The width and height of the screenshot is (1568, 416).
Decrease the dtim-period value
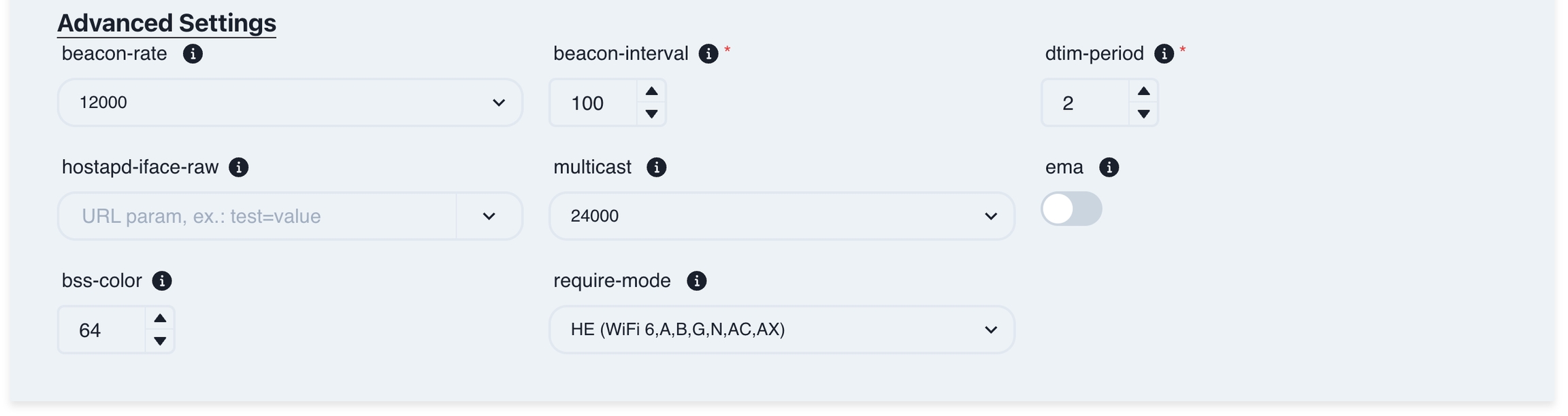[x=1143, y=114]
